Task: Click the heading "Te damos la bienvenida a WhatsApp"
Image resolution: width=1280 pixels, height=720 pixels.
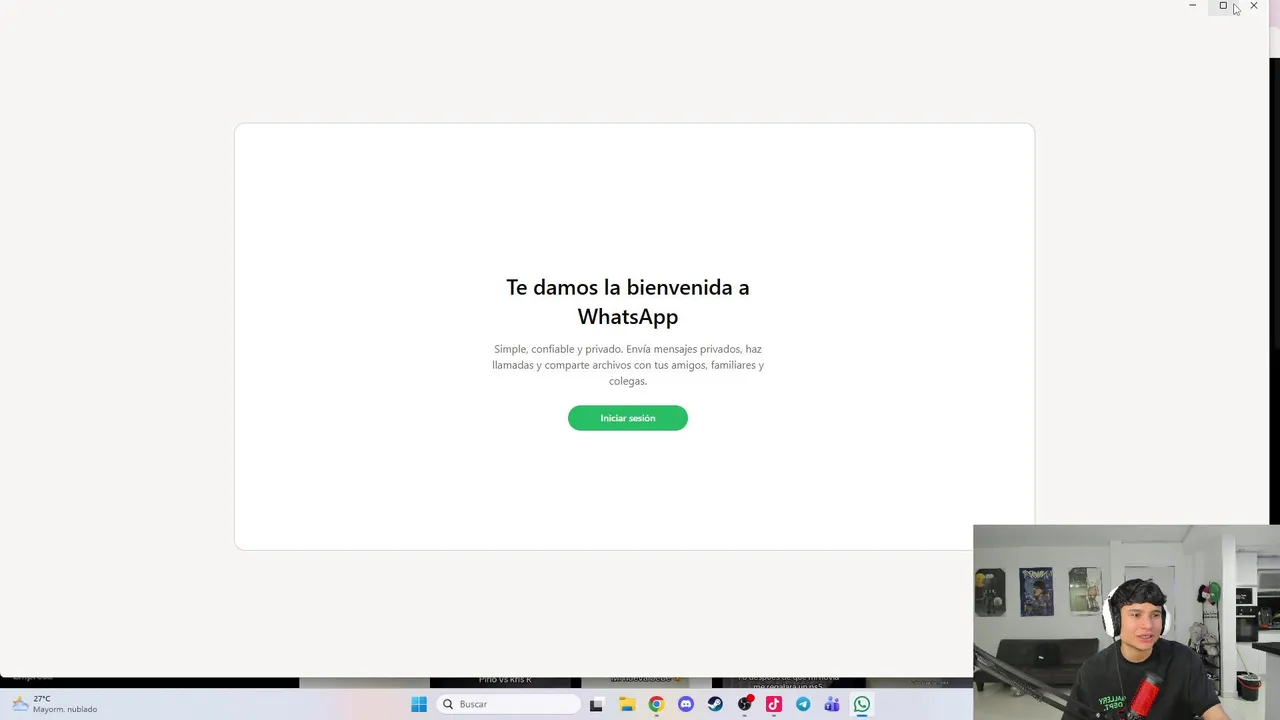Action: 628,302
